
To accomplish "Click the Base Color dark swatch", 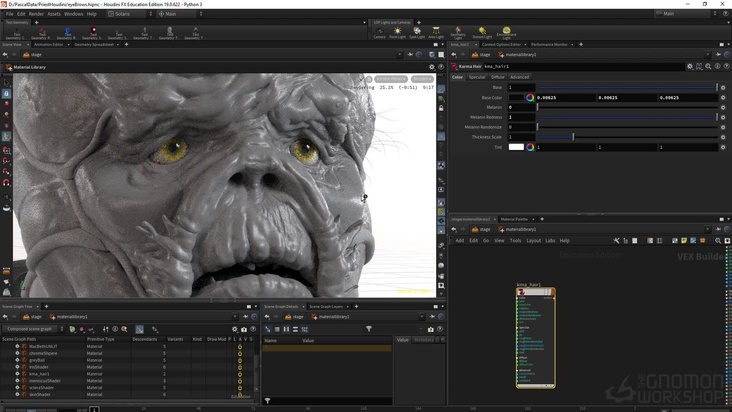I will coord(516,98).
